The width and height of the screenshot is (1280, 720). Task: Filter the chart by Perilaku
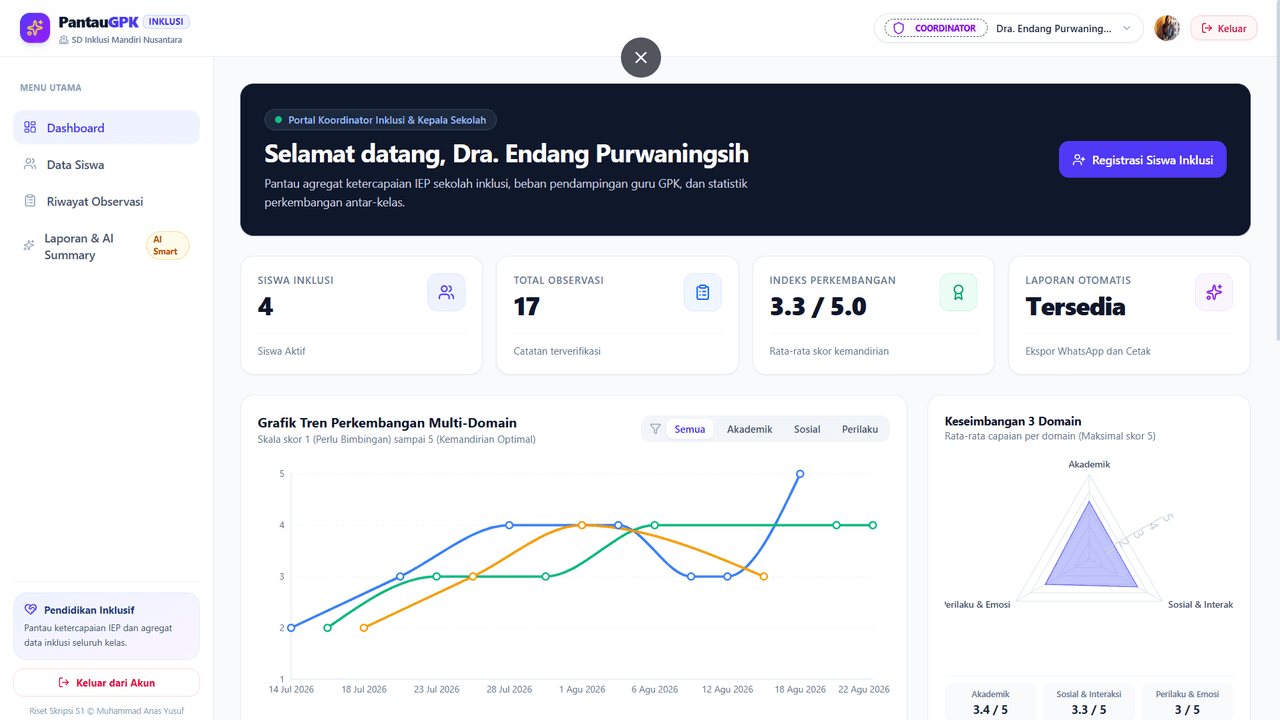860,429
